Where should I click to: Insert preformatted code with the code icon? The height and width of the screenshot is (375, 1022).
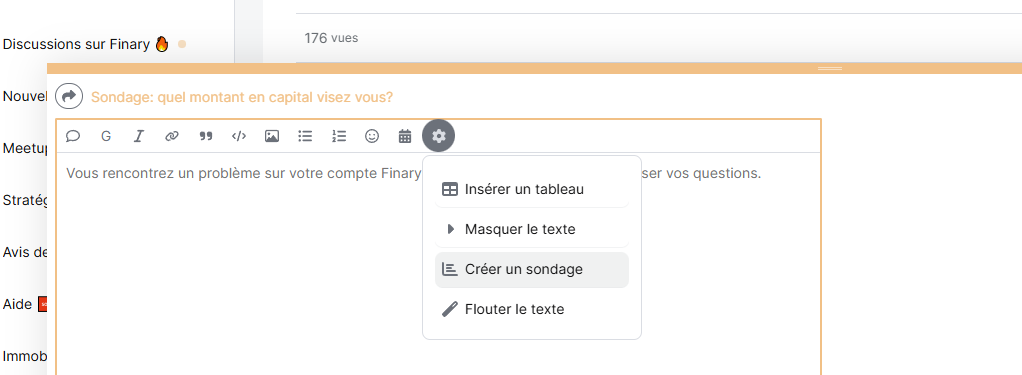tap(239, 136)
